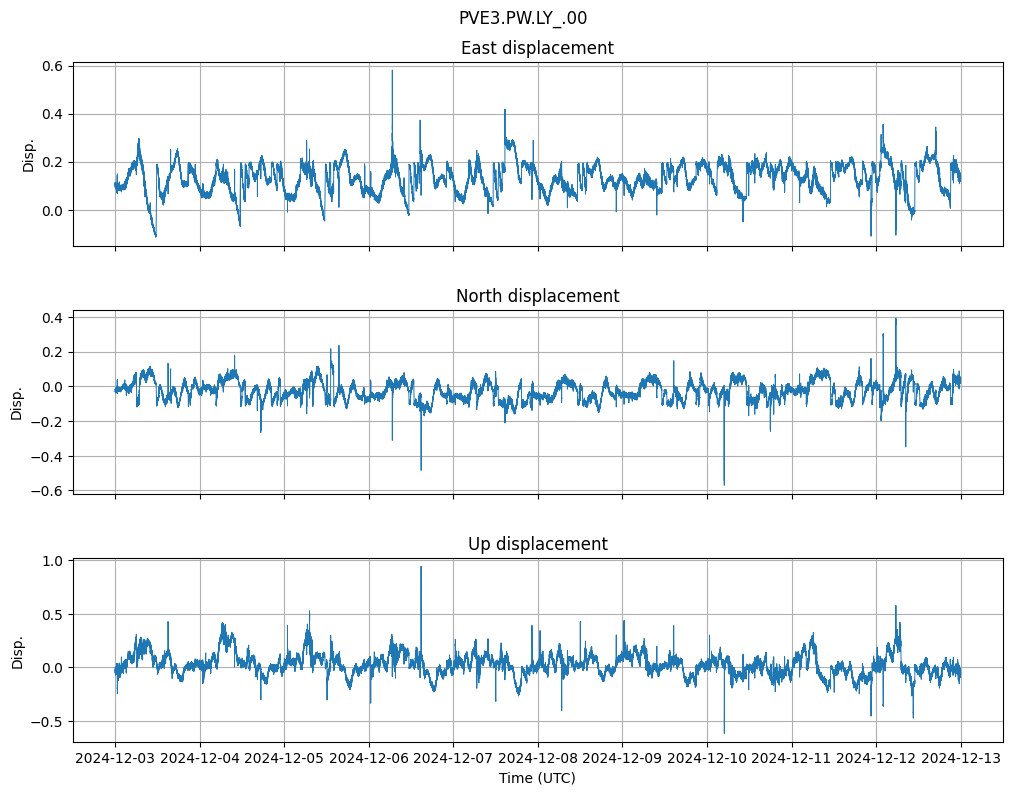This screenshot has height=795, width=1012.
Task: Click the 2024-12-03 date tick label
Action: coord(115,759)
